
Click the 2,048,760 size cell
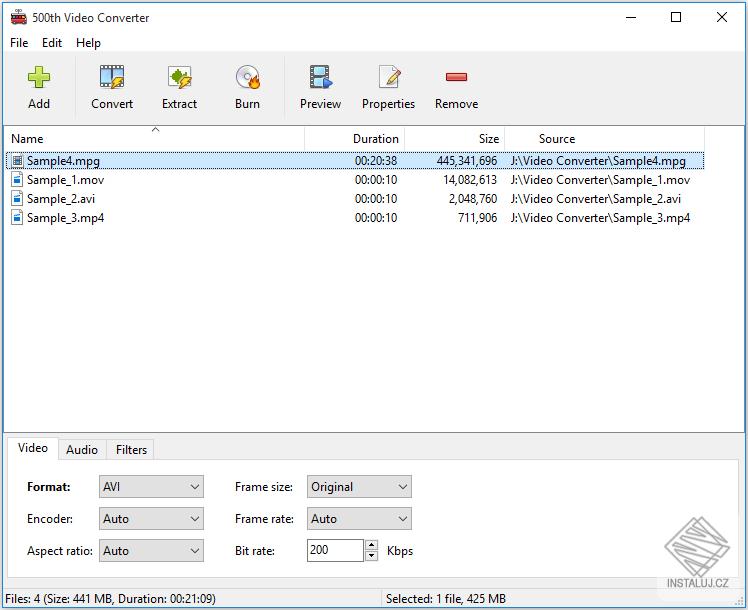pos(473,199)
